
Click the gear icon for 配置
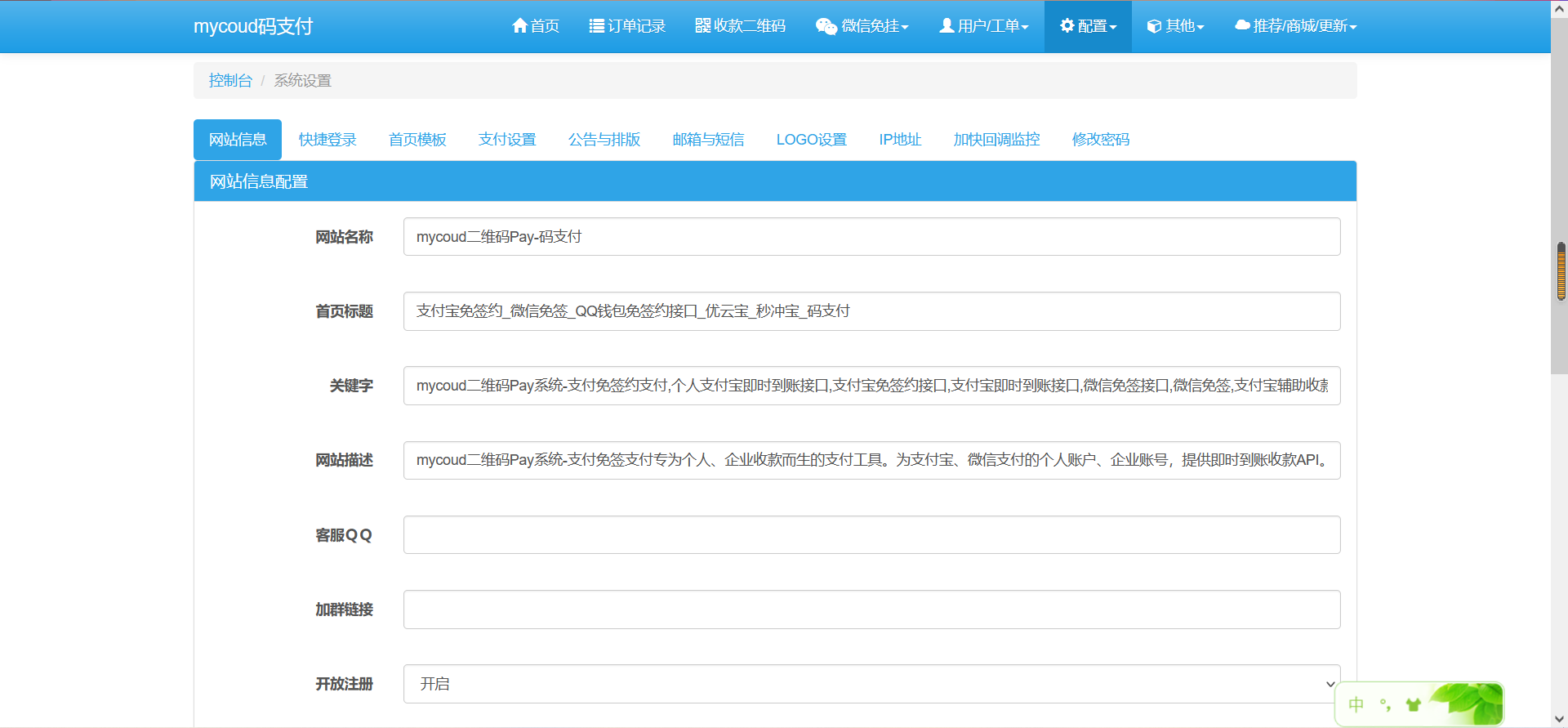1067,26
